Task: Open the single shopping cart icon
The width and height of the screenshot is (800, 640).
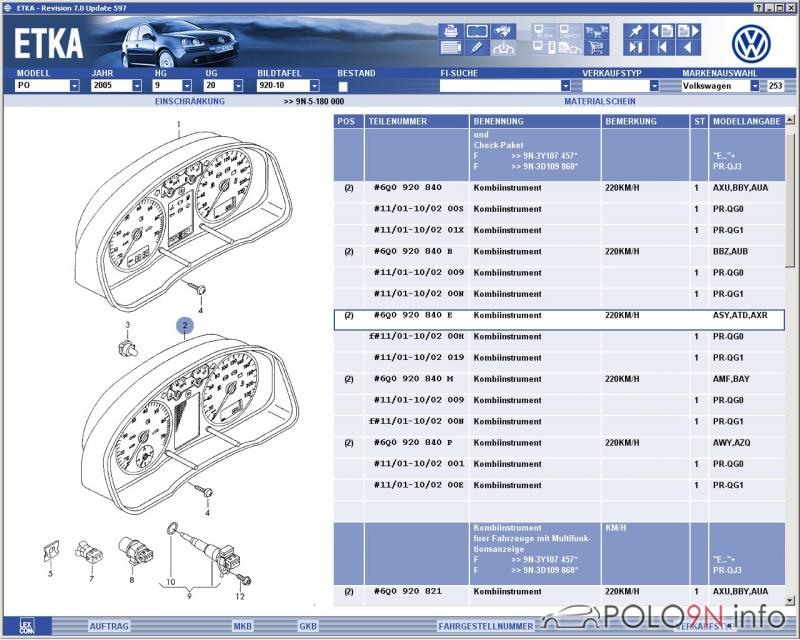Action: (596, 47)
